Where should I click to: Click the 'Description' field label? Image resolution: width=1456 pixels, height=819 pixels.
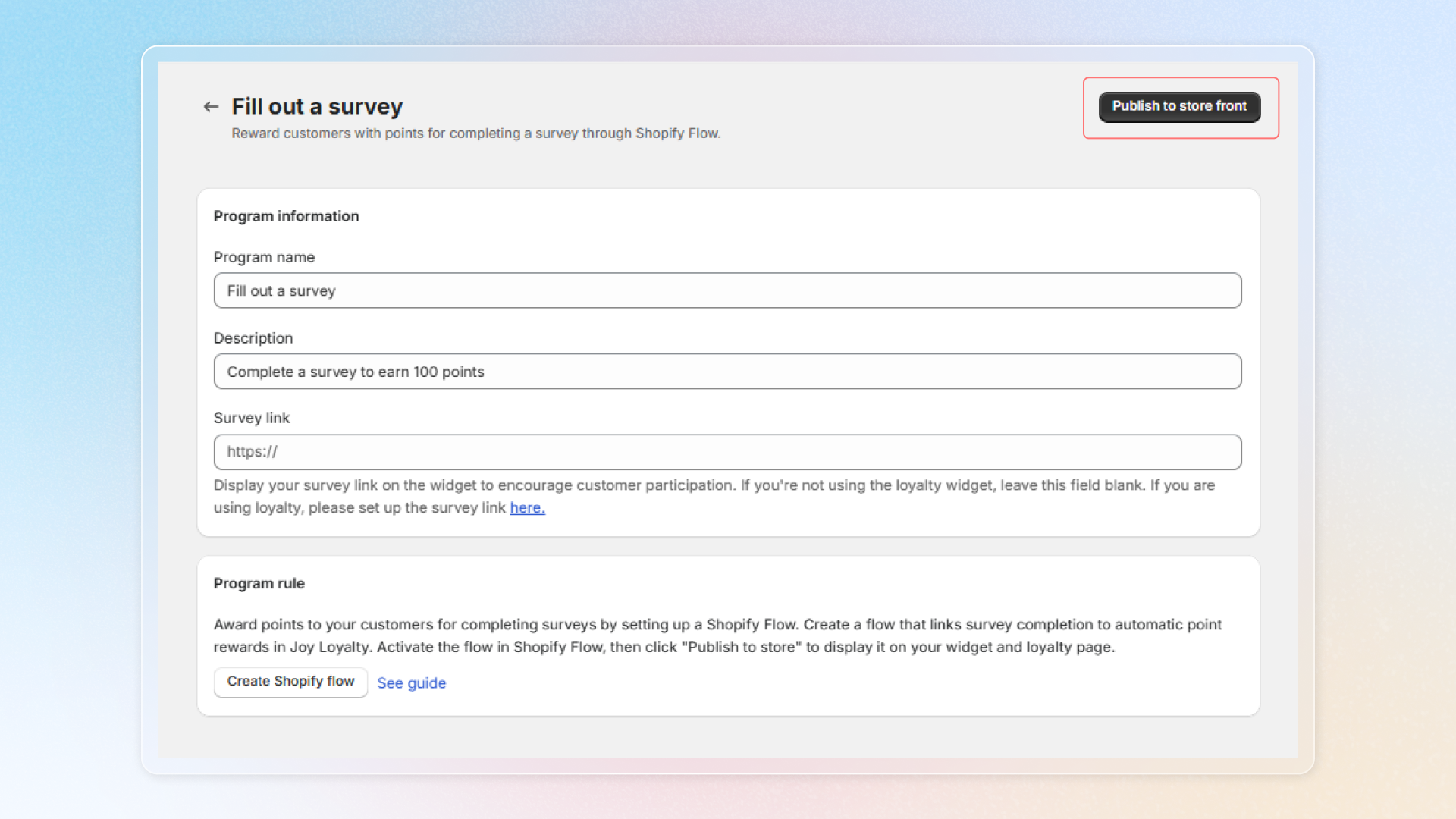253,338
